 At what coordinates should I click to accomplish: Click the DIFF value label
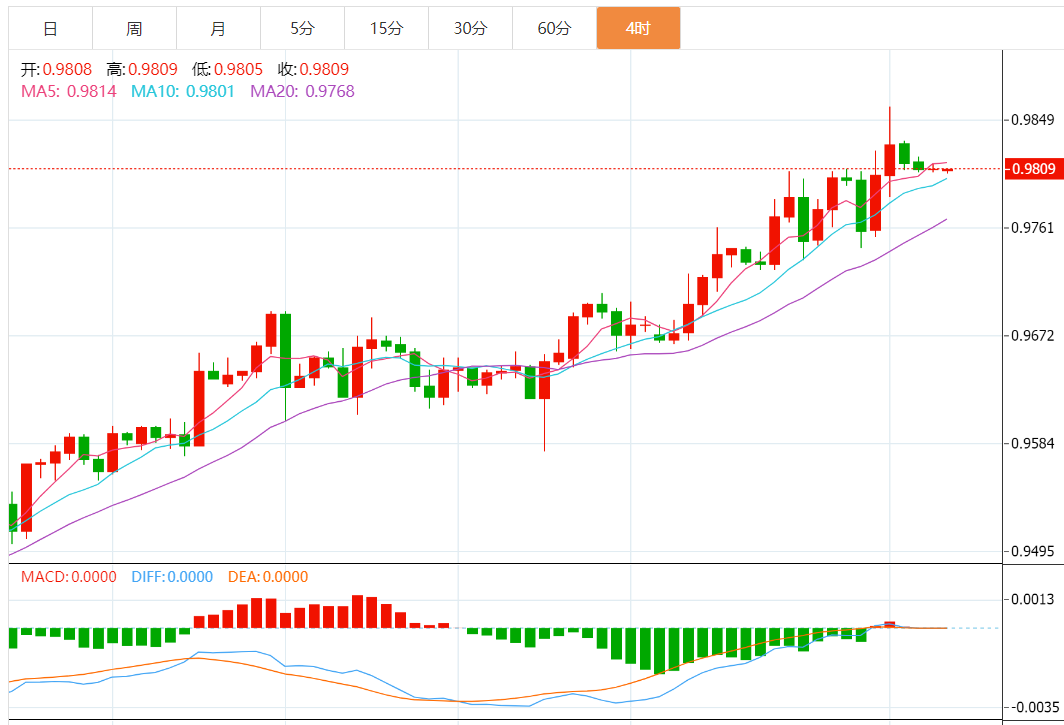tap(172, 577)
